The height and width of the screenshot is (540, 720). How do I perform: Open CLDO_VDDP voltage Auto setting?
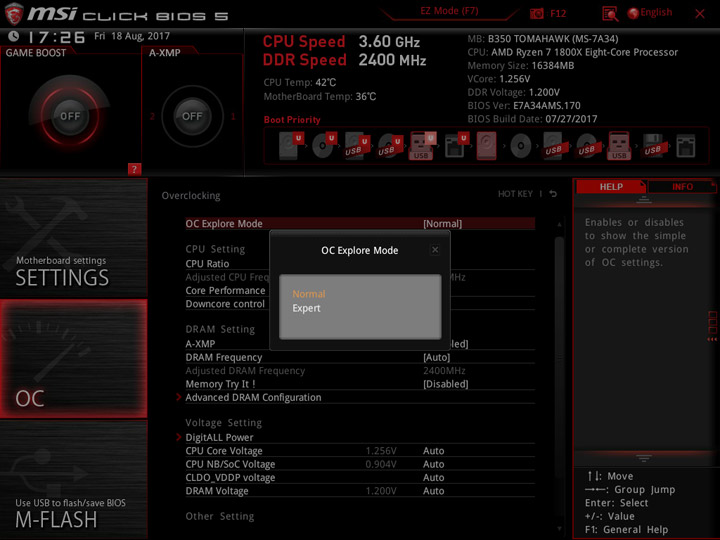tap(433, 478)
